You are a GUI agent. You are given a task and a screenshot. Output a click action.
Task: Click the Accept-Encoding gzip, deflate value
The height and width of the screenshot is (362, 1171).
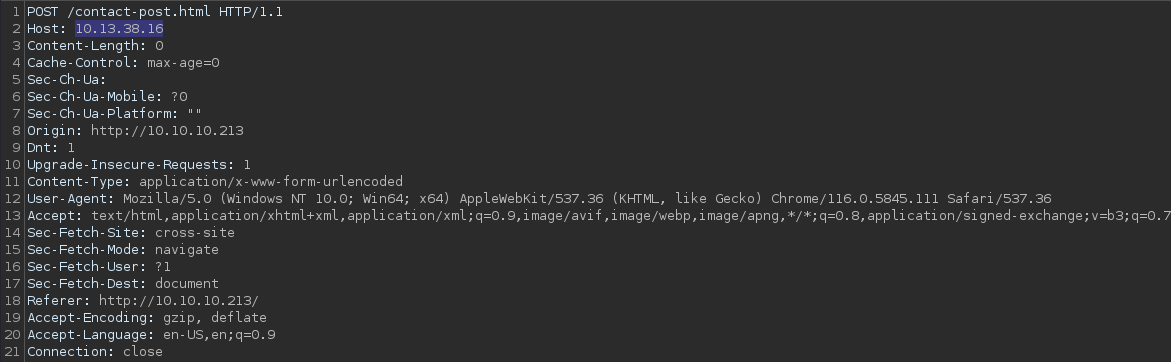[x=215, y=318]
